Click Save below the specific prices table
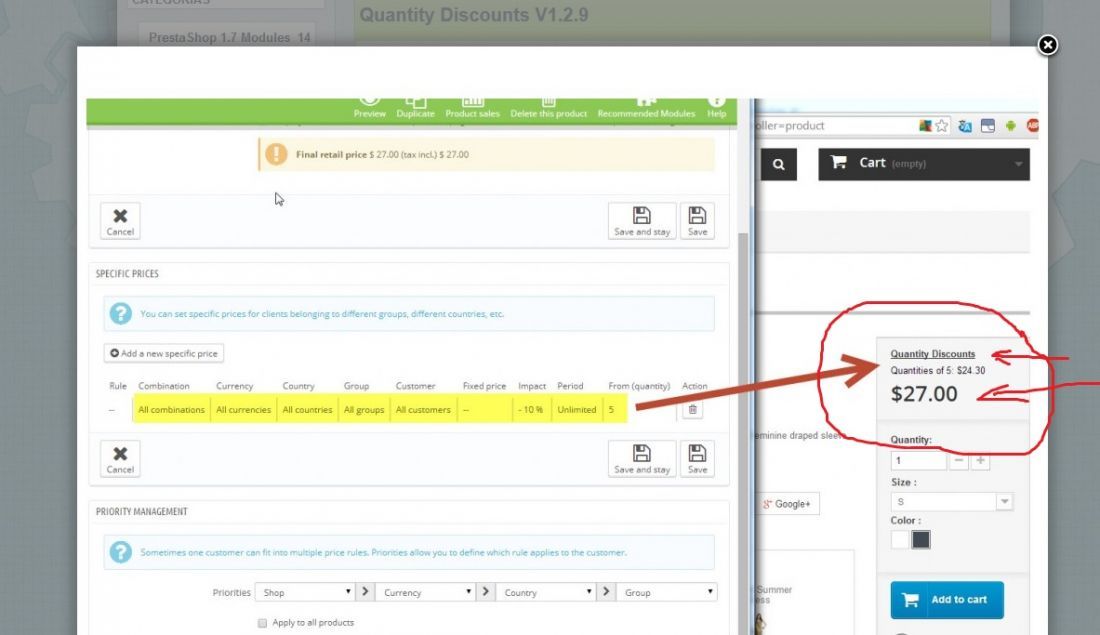1100x635 pixels. pyautogui.click(x=697, y=459)
